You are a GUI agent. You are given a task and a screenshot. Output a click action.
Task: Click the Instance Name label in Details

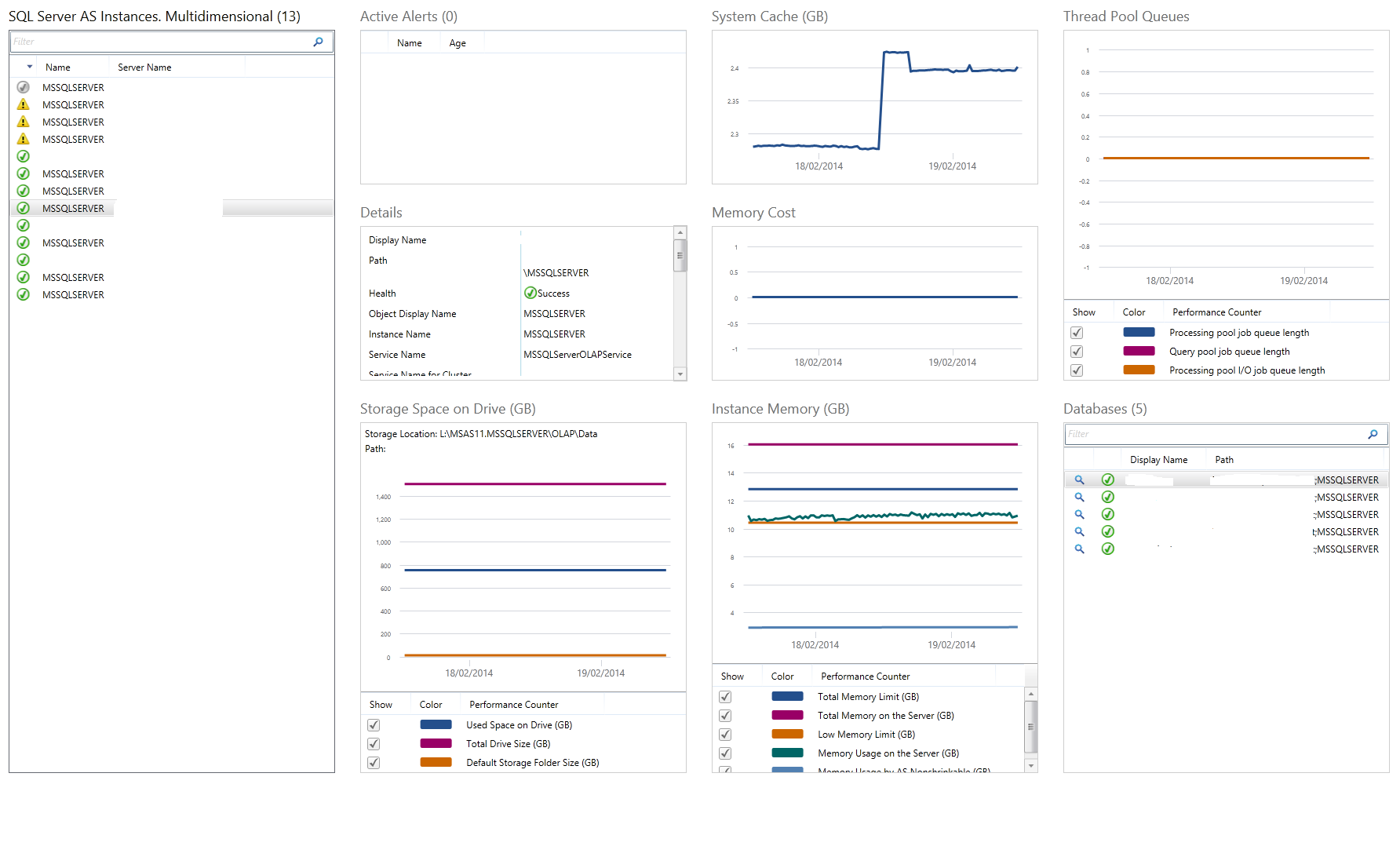399,334
